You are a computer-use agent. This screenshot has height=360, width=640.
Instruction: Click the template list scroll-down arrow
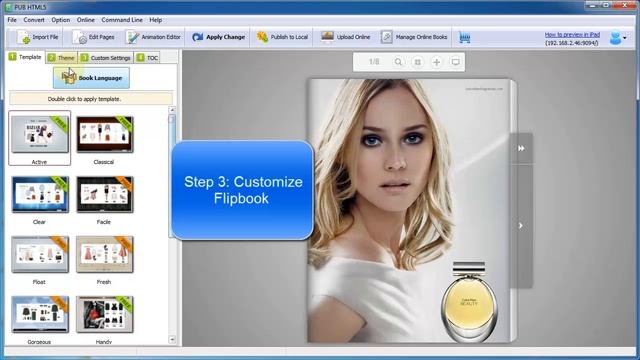[x=172, y=339]
